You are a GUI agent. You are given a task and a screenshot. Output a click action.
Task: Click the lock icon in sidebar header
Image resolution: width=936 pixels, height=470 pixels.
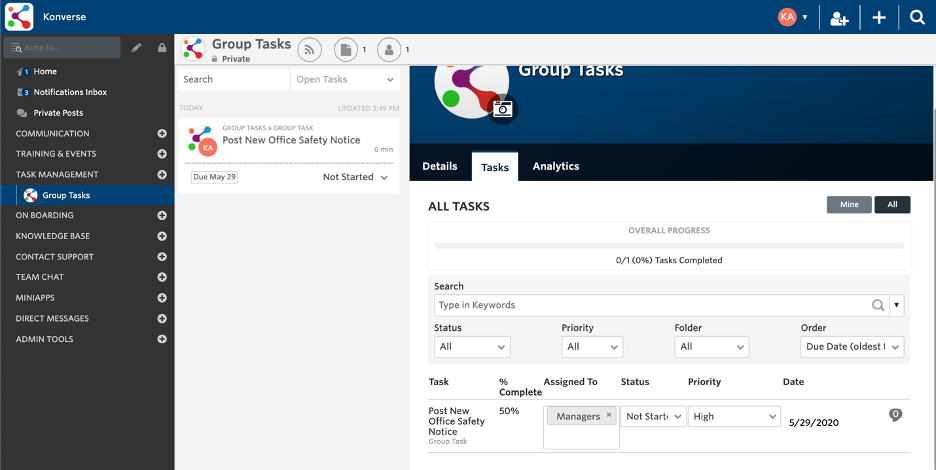[x=161, y=47]
